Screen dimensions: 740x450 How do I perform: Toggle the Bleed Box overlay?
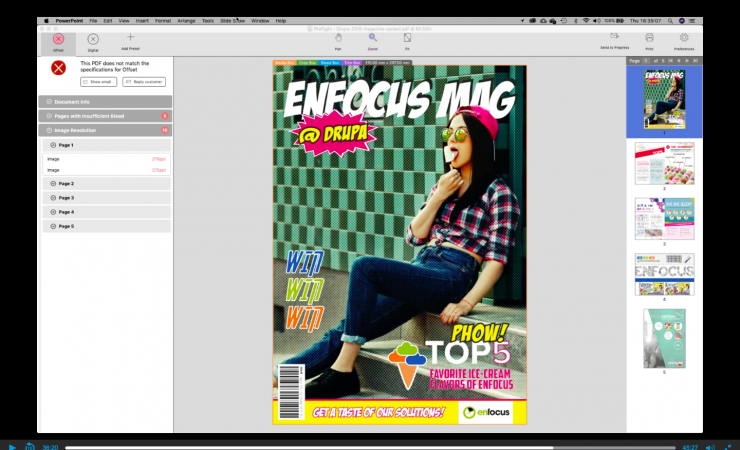tap(330, 62)
